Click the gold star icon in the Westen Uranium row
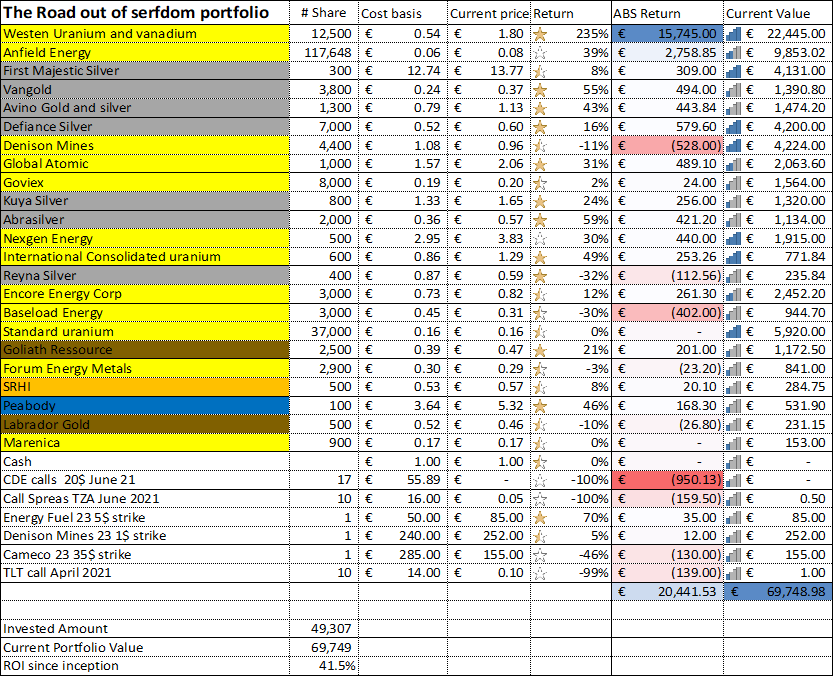The width and height of the screenshot is (834, 677). point(540,35)
